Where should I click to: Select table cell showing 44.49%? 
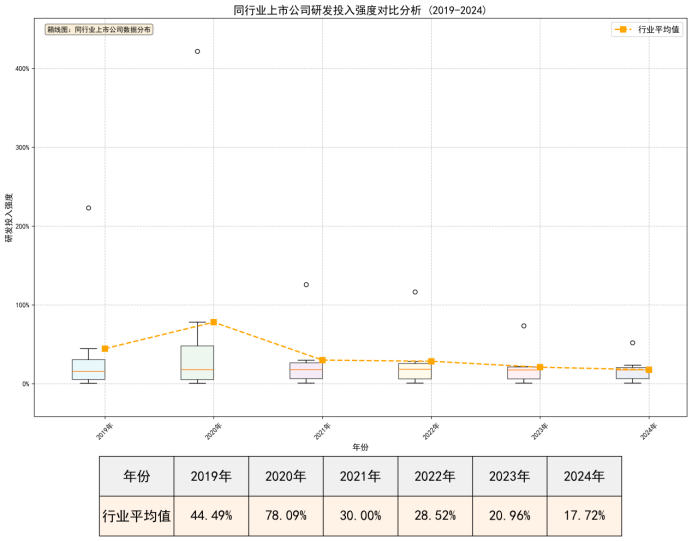(x=211, y=516)
